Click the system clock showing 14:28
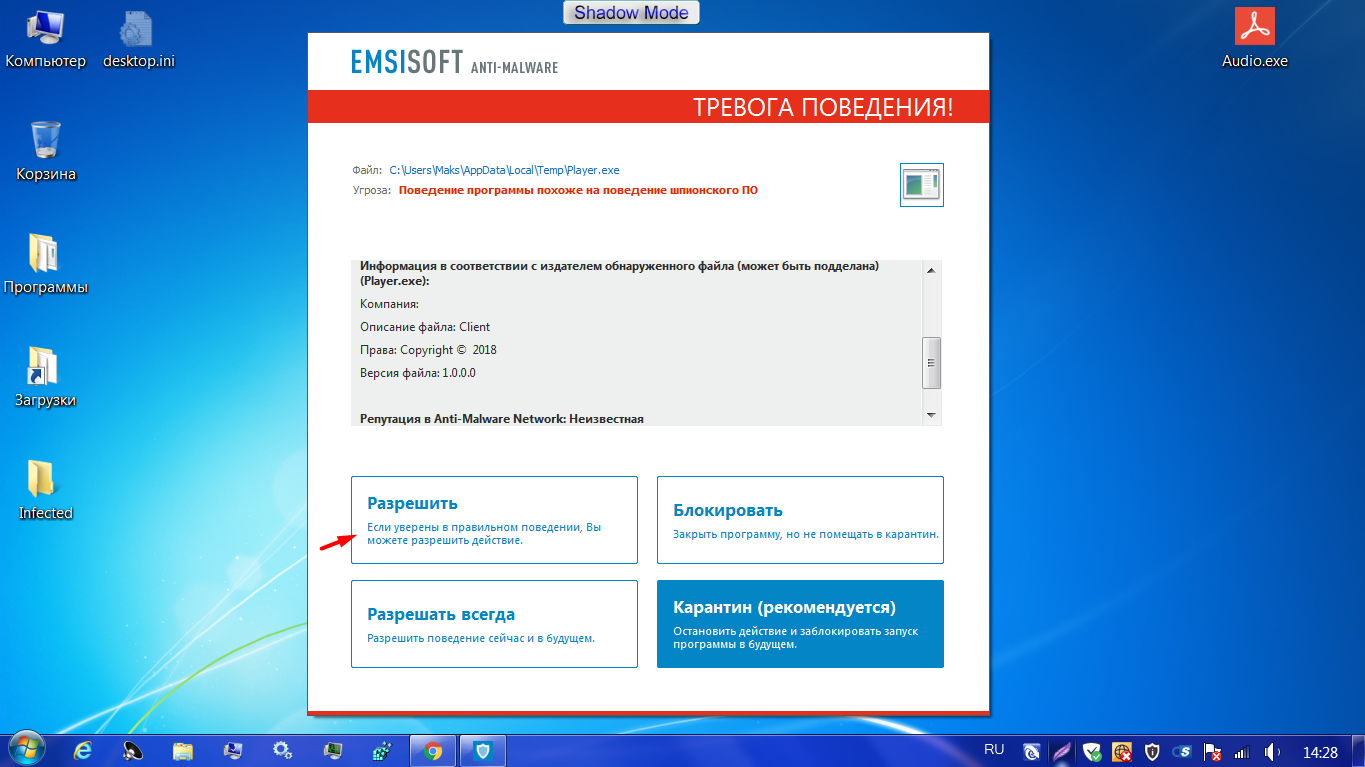Viewport: 1365px width, 767px height. click(x=1320, y=751)
